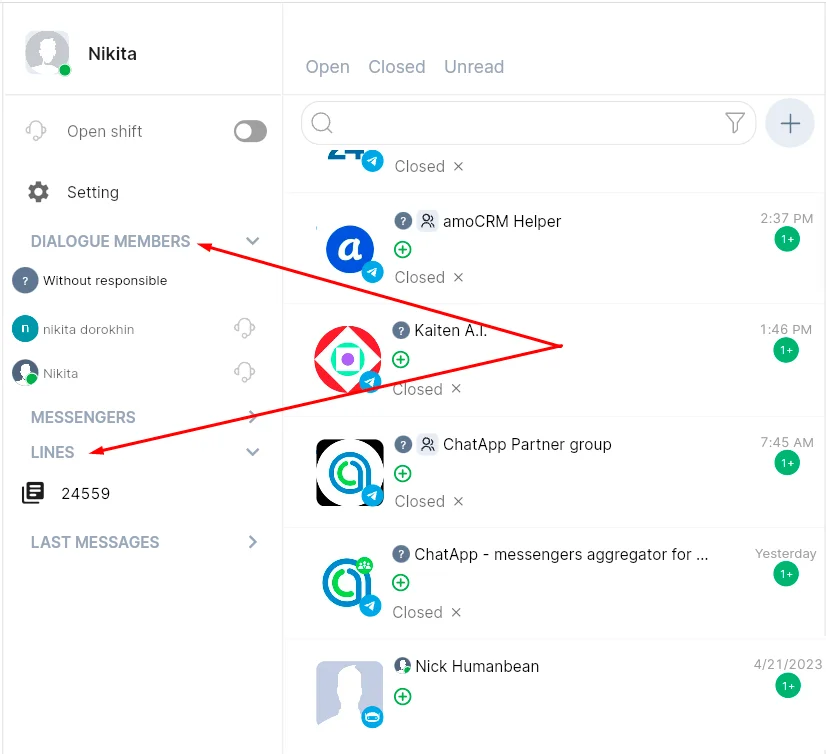Remove Closed tag from Kaiten A.I. chat

[x=456, y=389]
